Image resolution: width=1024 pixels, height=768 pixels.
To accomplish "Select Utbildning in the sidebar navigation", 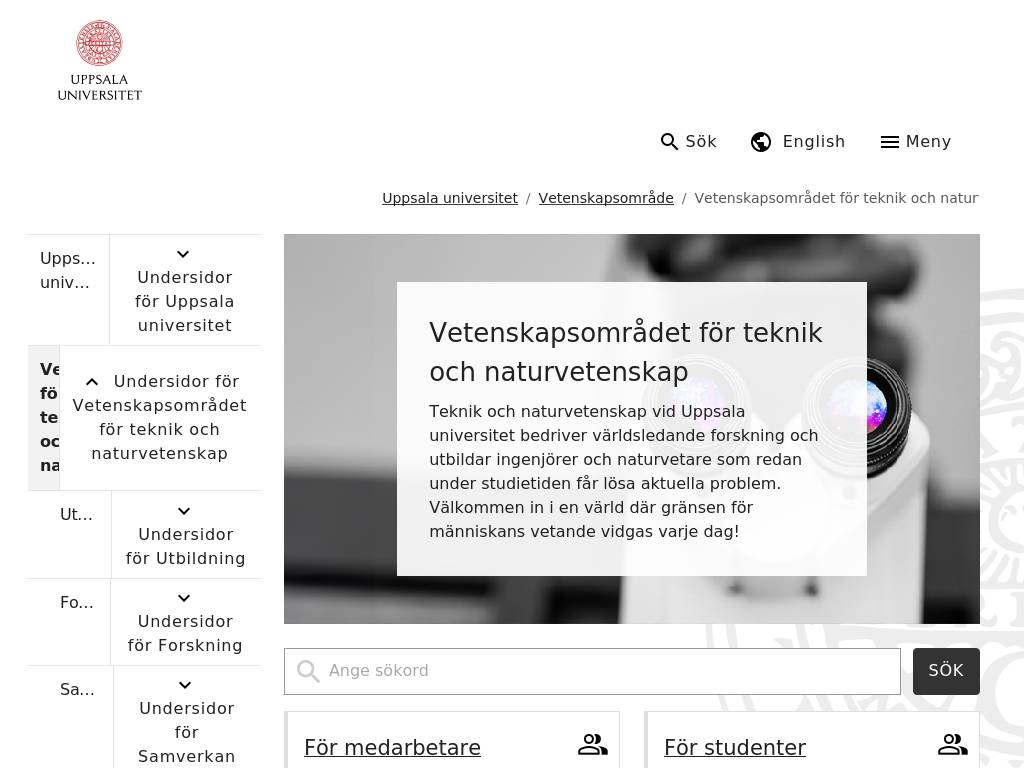I will pyautogui.click(x=76, y=515).
